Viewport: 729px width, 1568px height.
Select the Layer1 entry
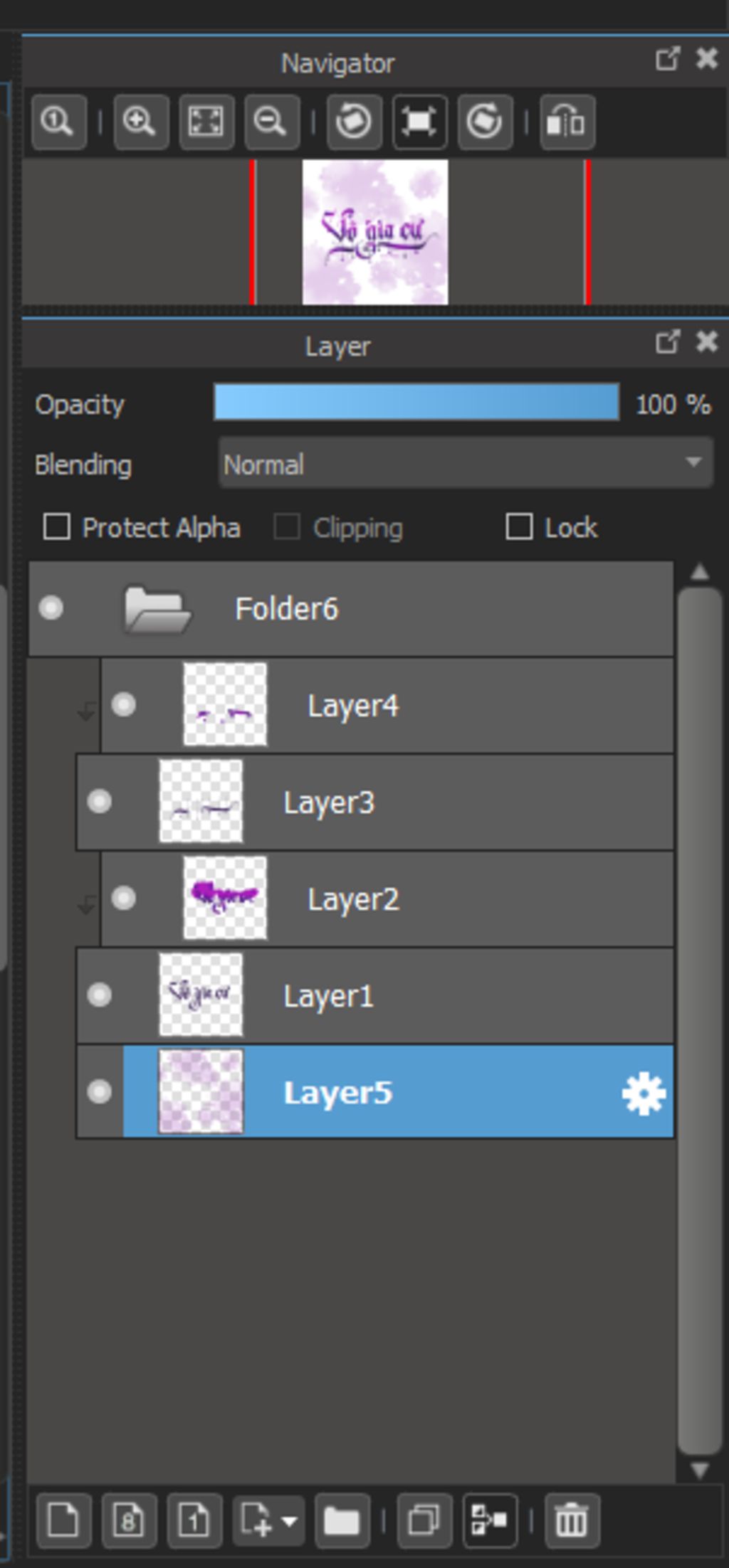[375, 995]
